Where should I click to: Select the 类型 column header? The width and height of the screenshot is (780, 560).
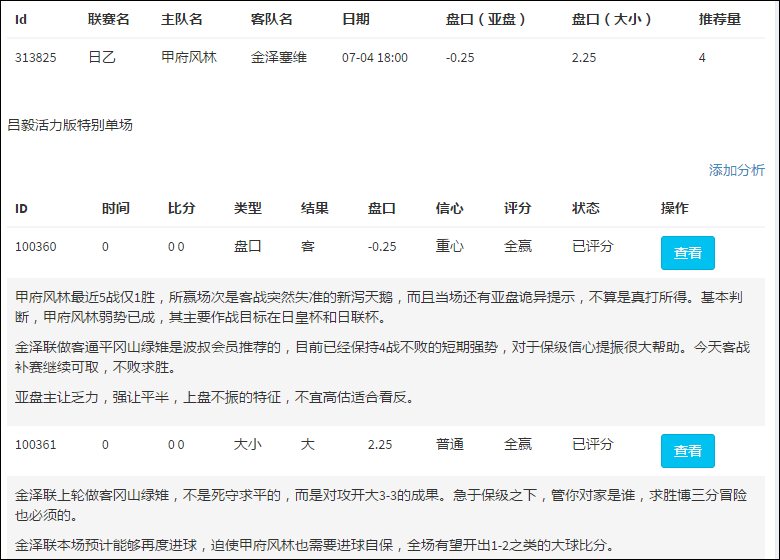pyautogui.click(x=247, y=208)
